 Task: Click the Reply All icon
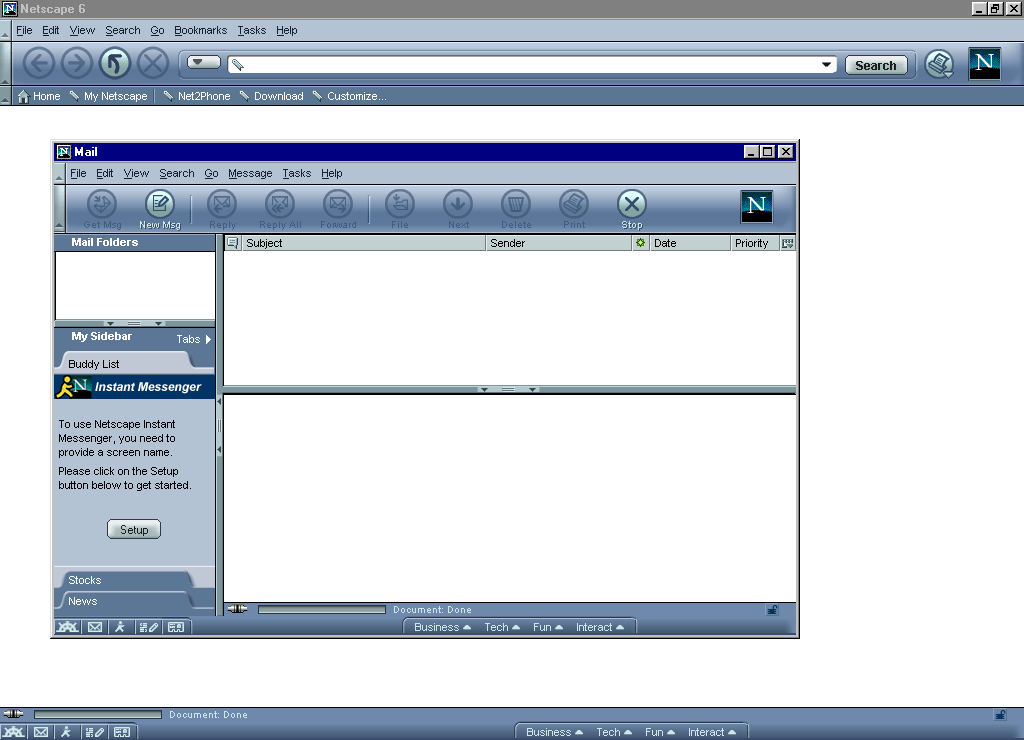point(280,210)
